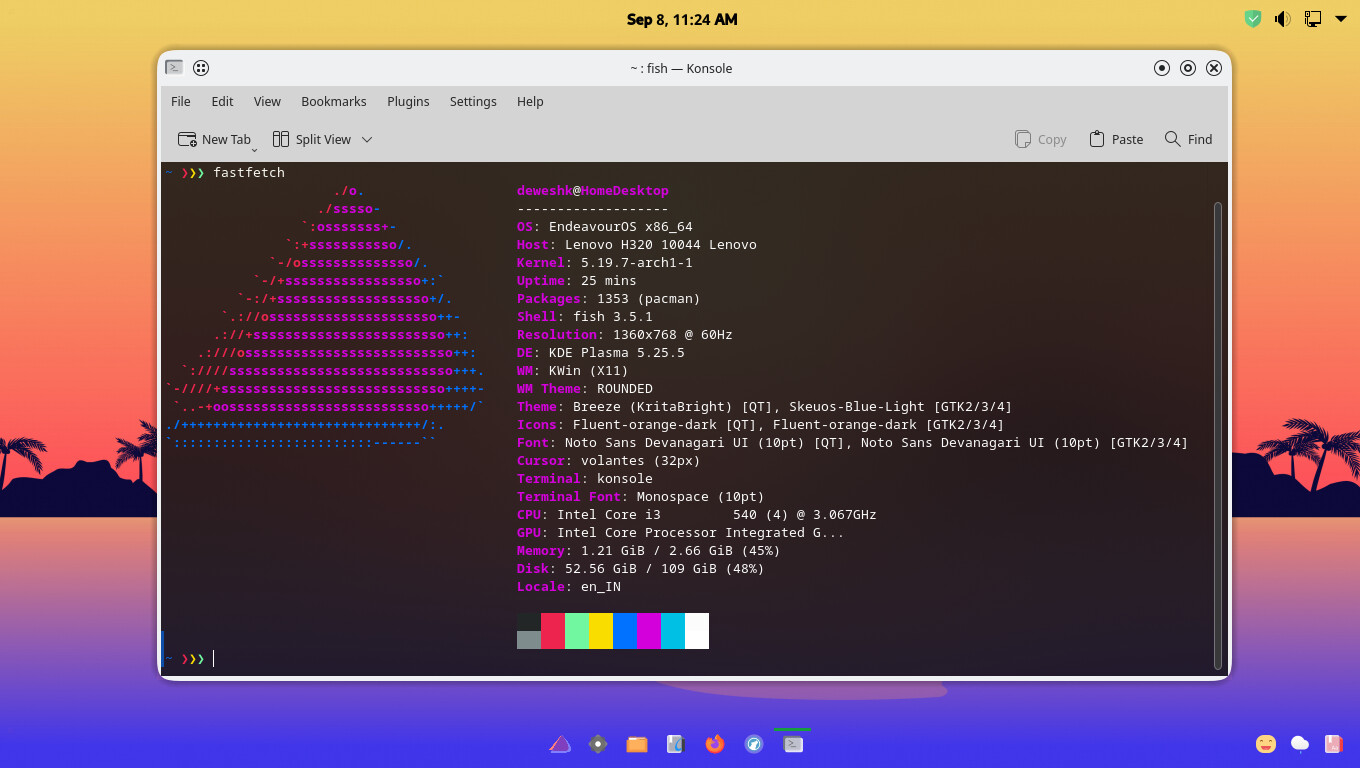Click the red color block in fastfetch output
Image resolution: width=1360 pixels, height=768 pixels.
553,631
